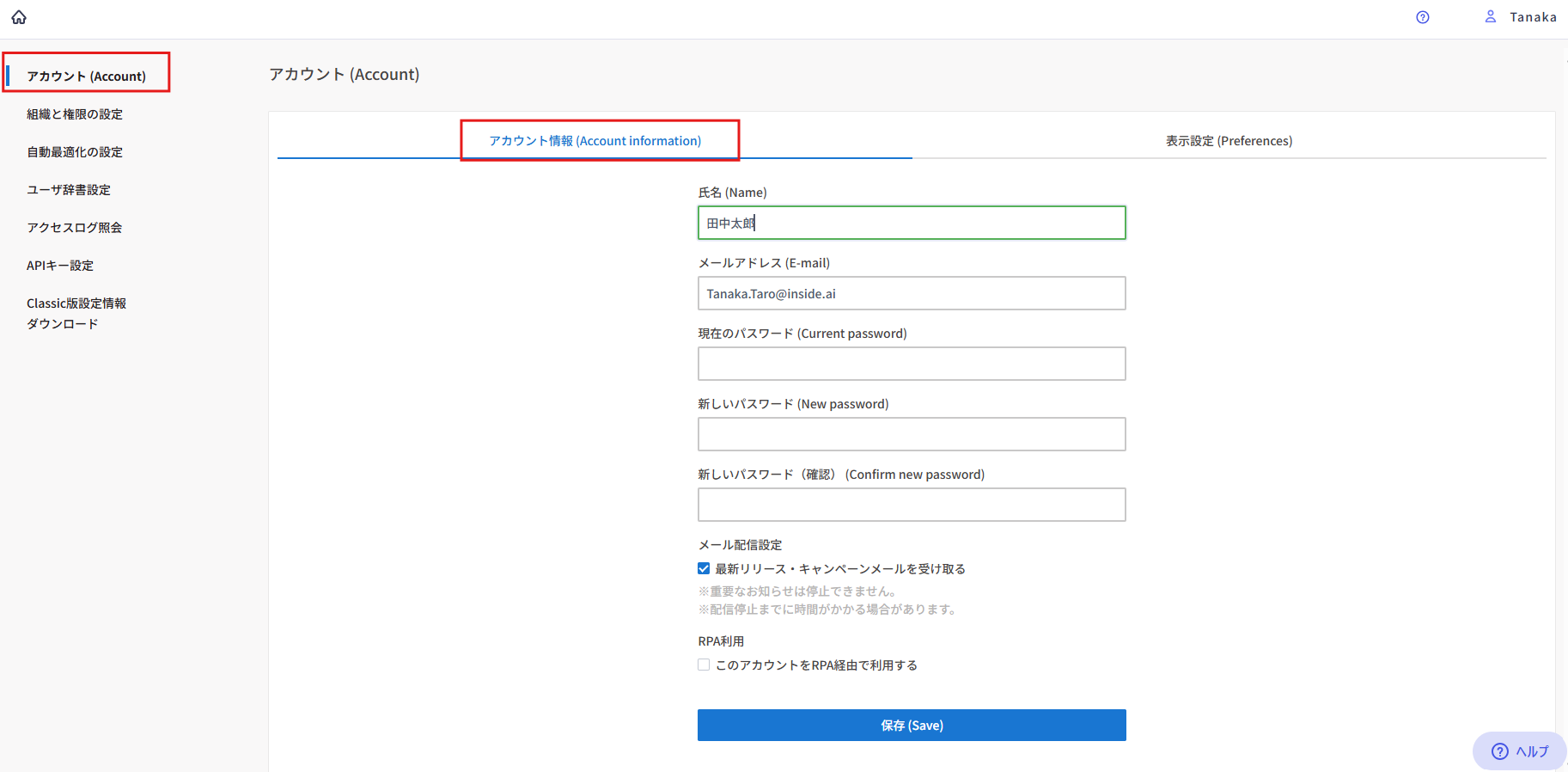Viewport: 1568px width, 772px height.
Task: Open アクセスログ照会 in the sidebar
Action: [74, 228]
